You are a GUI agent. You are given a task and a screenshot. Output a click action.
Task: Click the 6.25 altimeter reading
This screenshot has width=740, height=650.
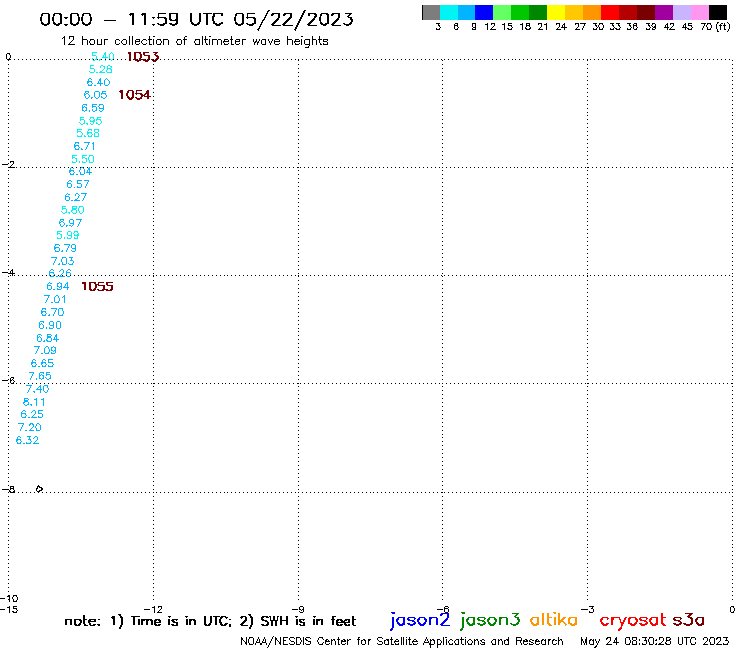click(x=32, y=414)
